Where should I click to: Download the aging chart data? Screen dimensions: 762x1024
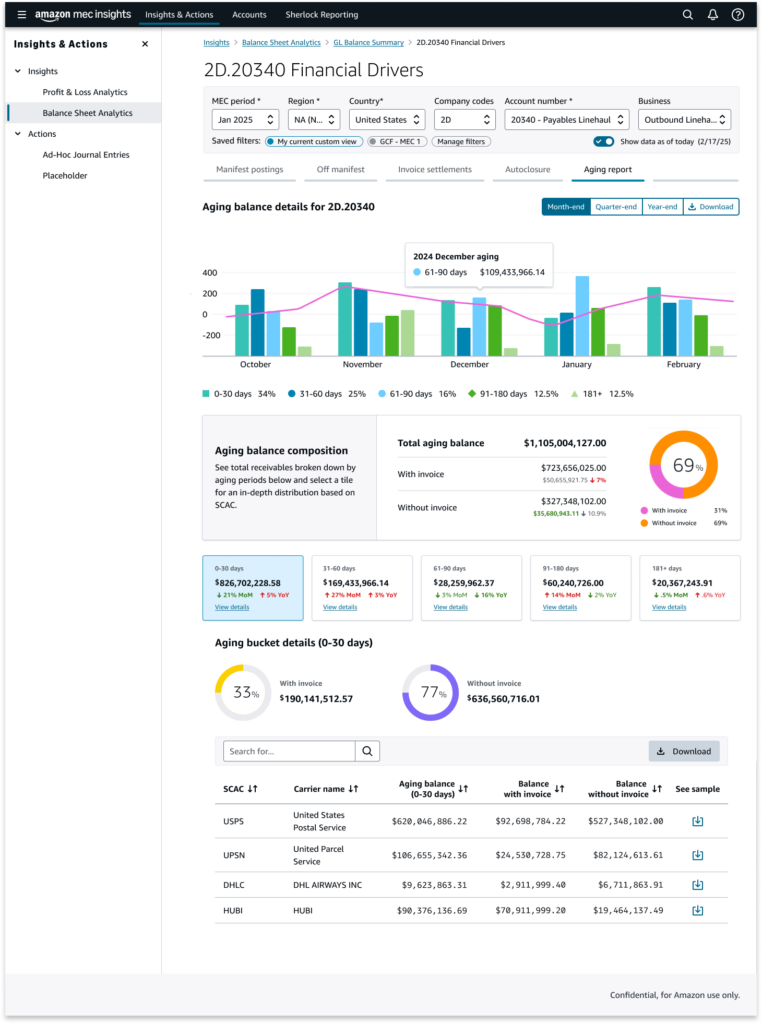711,206
